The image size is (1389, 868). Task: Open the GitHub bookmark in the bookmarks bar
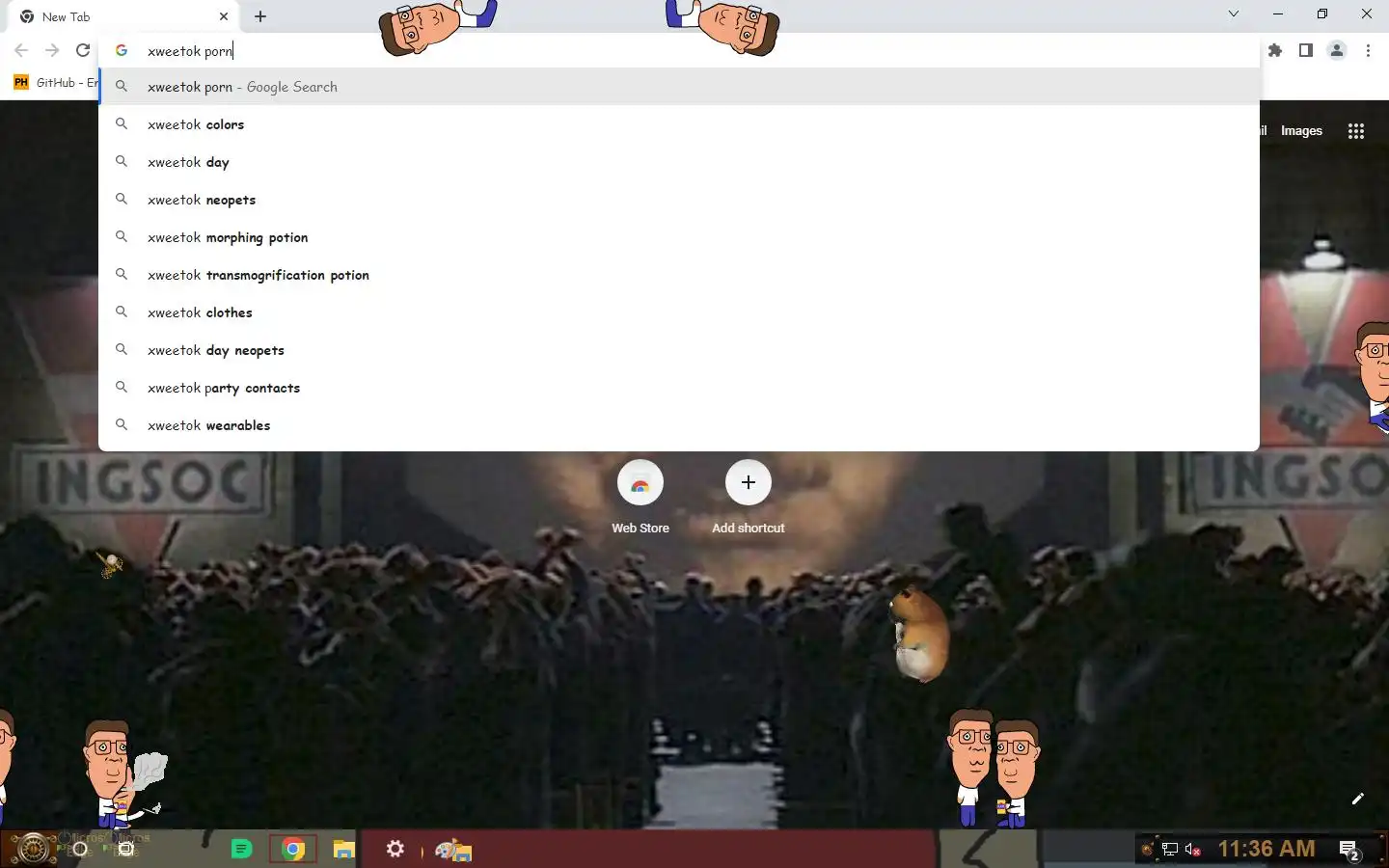[56, 83]
